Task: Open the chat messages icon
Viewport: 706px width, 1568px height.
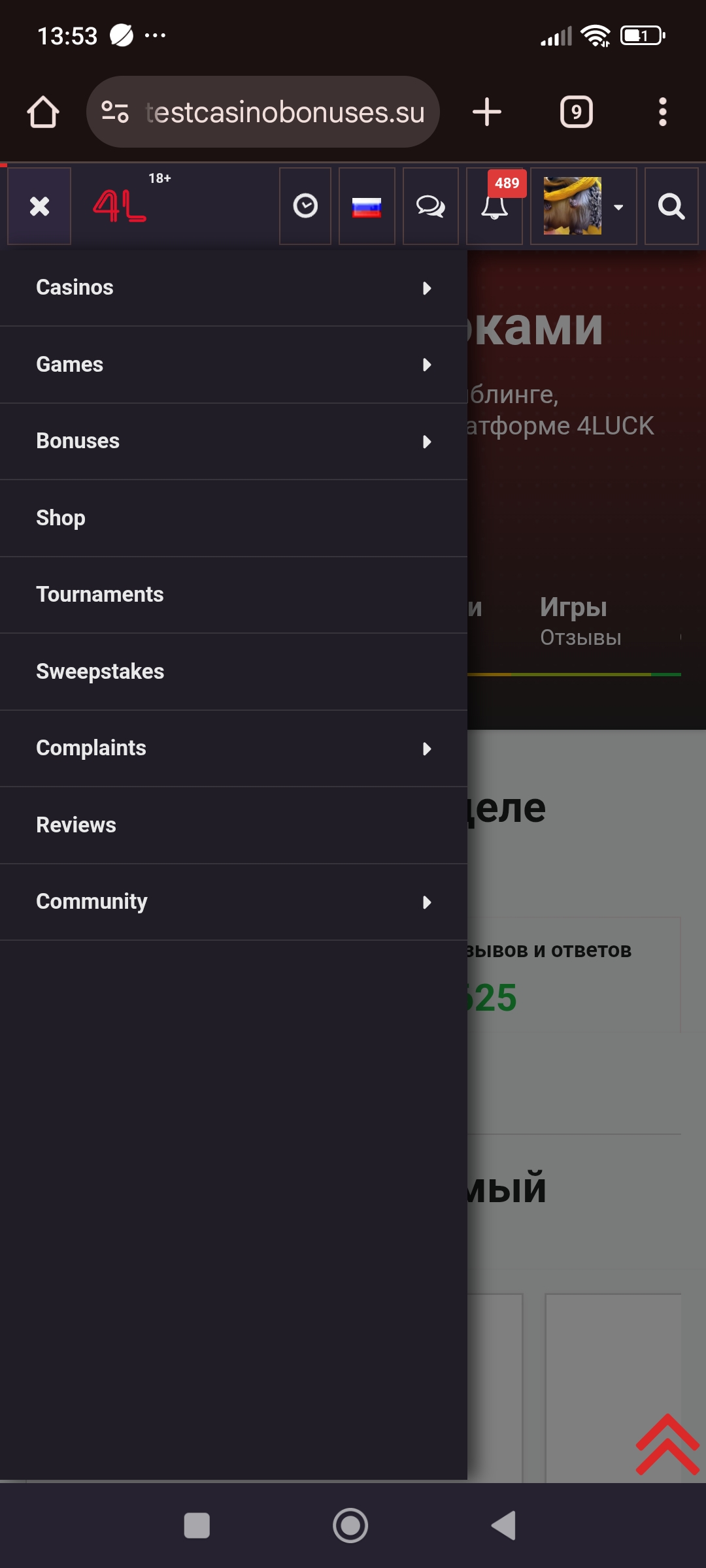Action: click(x=430, y=206)
